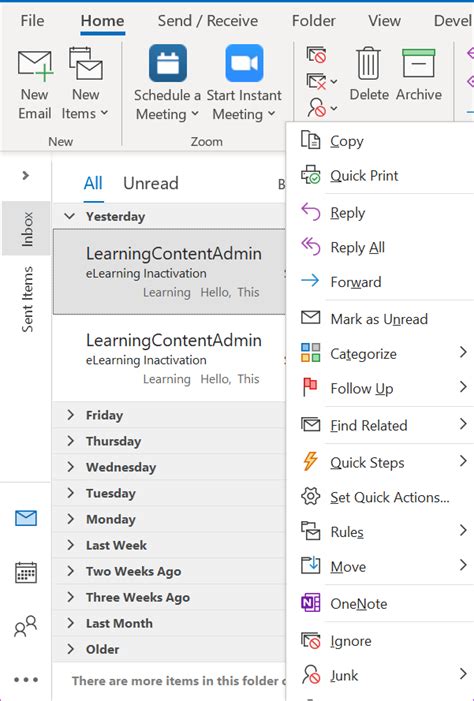Choose Mark as Unread from context menu
474x701 pixels.
[x=379, y=319]
